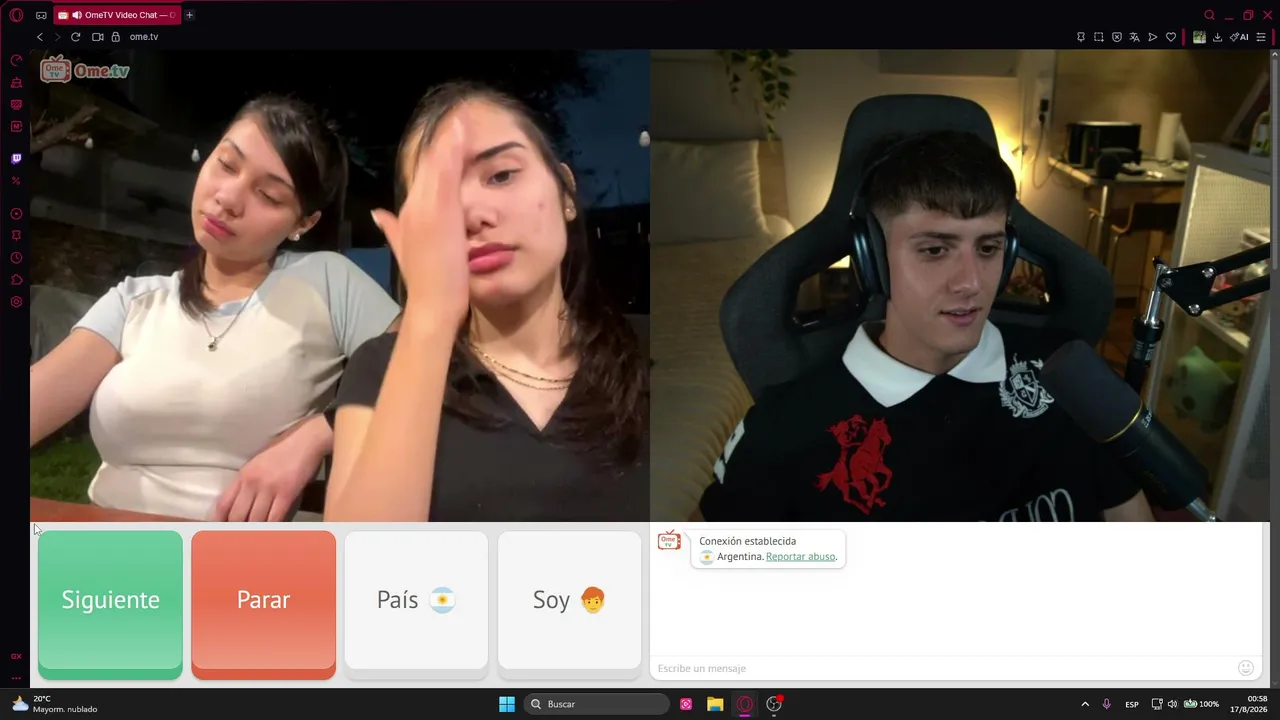
Task: Open the battery 100% indicator
Action: tap(1202, 704)
